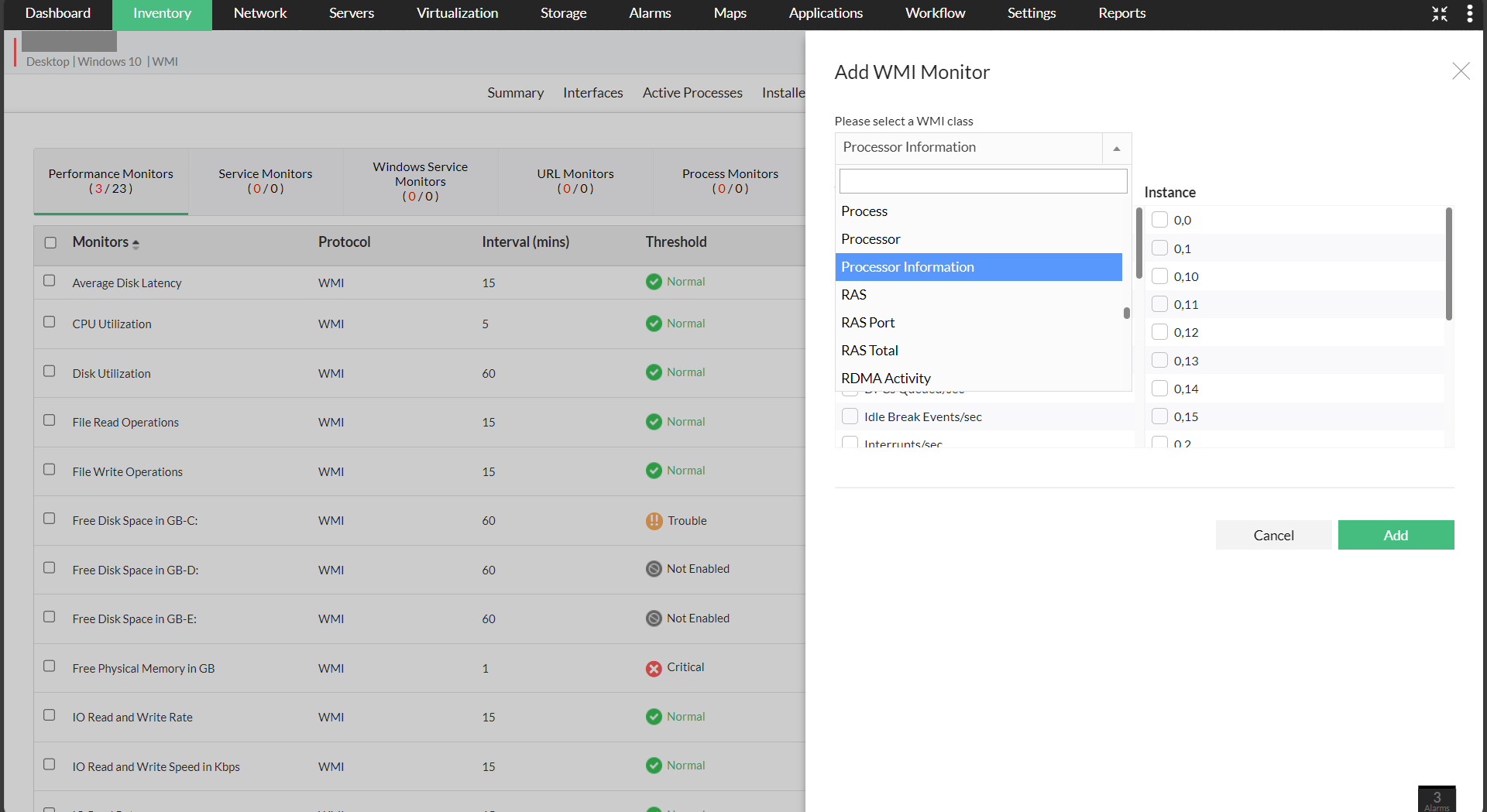
Task: Click the WMI class search field
Action: click(983, 181)
